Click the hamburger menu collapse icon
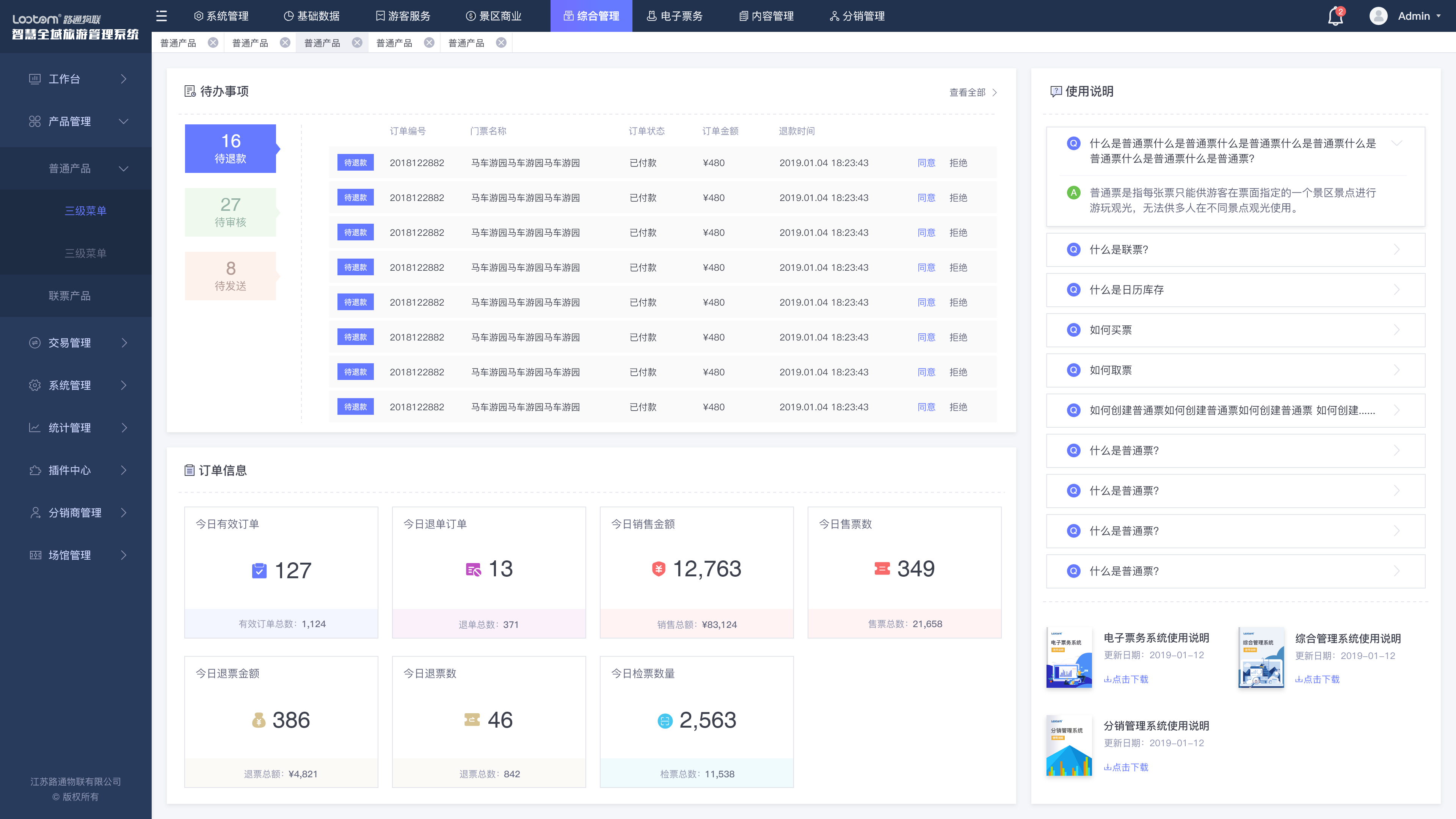 162,16
